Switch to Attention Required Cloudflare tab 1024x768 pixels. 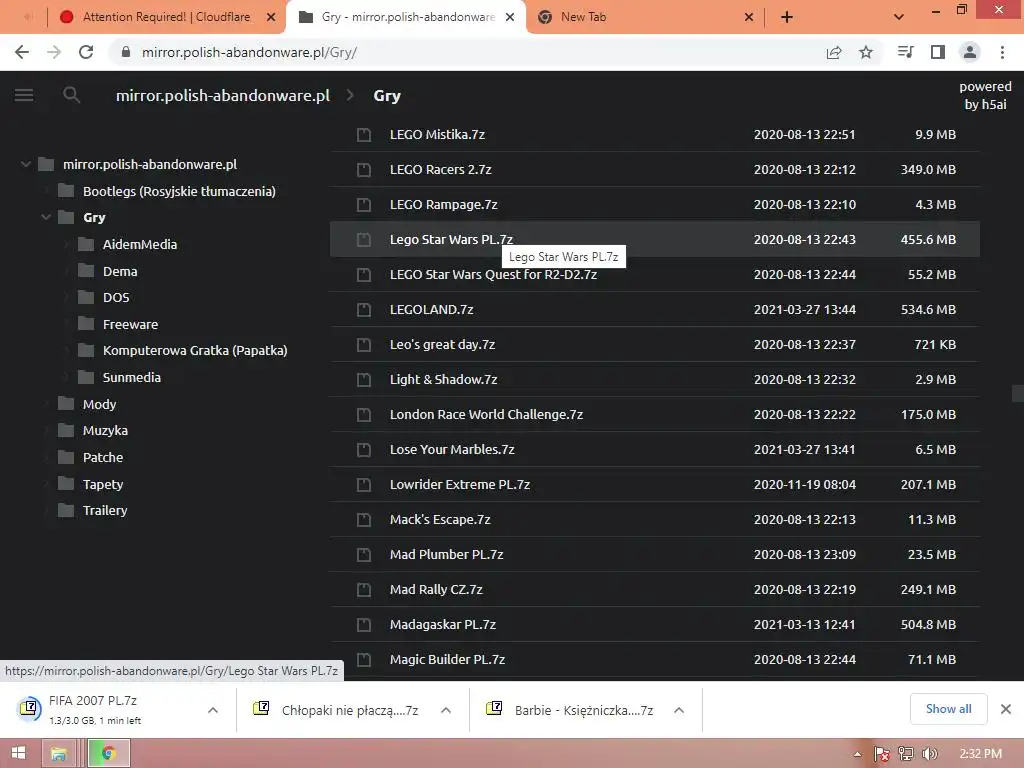click(166, 17)
